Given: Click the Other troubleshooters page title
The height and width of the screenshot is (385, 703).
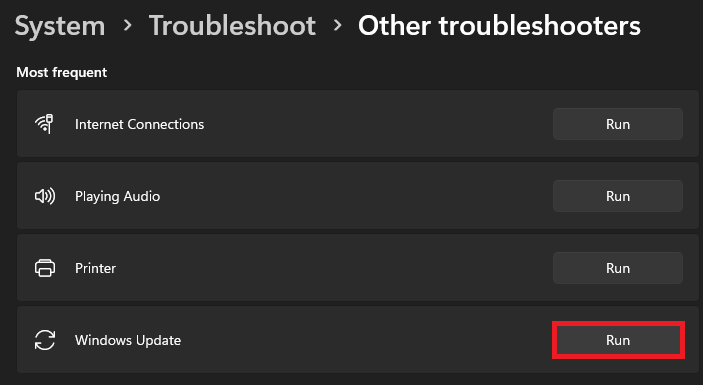Looking at the screenshot, I should (x=499, y=26).
